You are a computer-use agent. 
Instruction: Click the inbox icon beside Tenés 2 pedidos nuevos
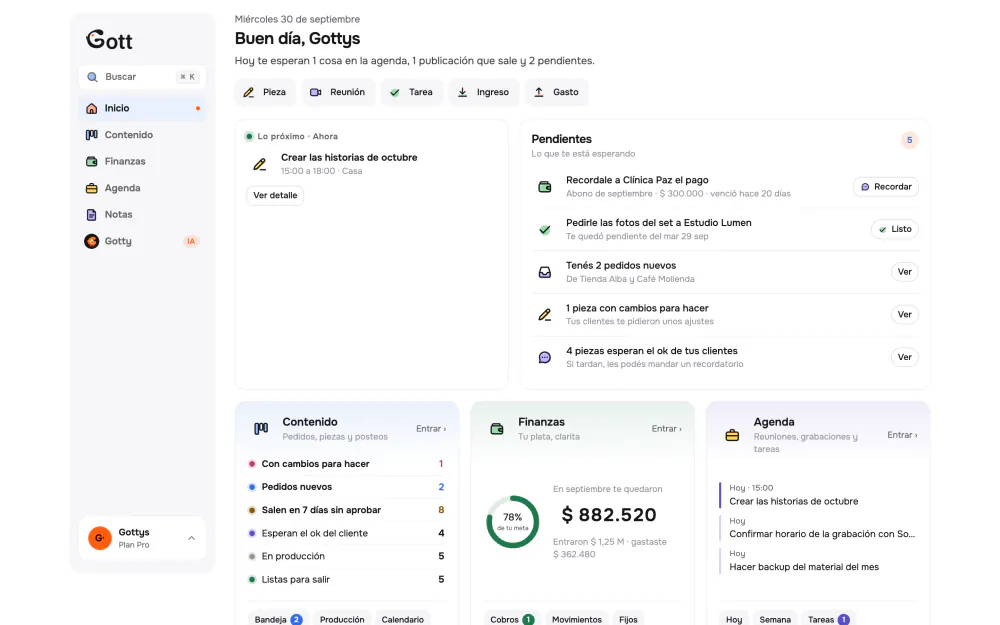545,272
